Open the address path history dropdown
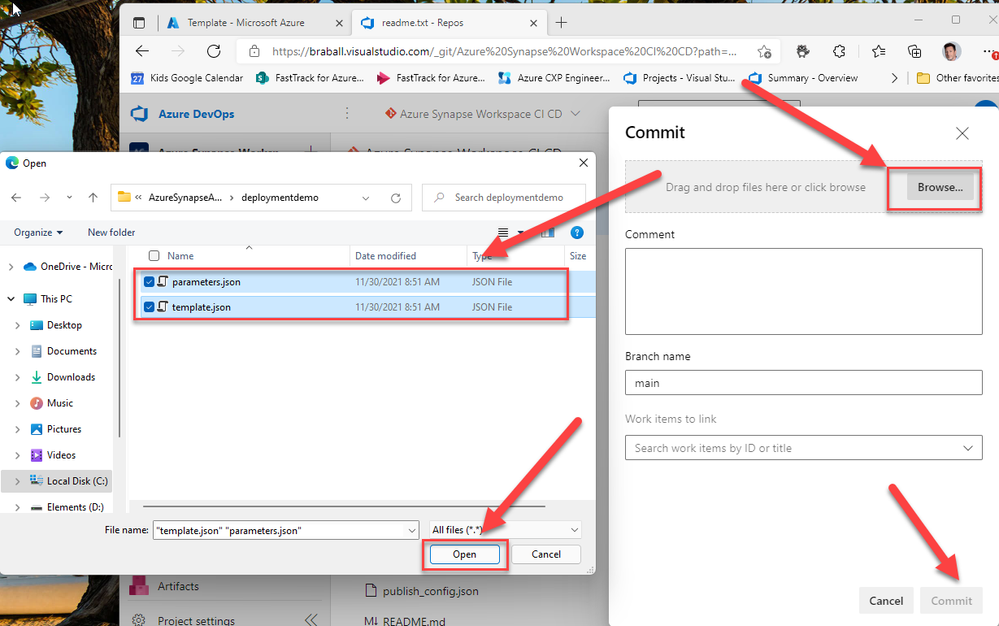999x626 pixels. pos(366,198)
